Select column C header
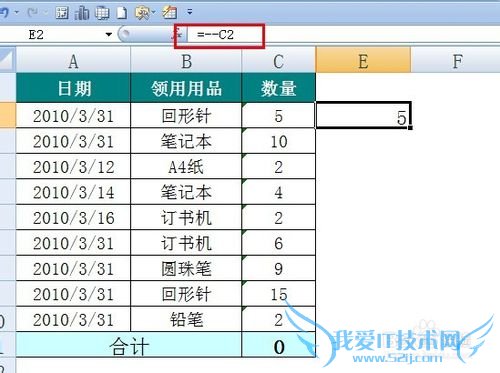Screen dimensions: 500x373 [x=279, y=60]
